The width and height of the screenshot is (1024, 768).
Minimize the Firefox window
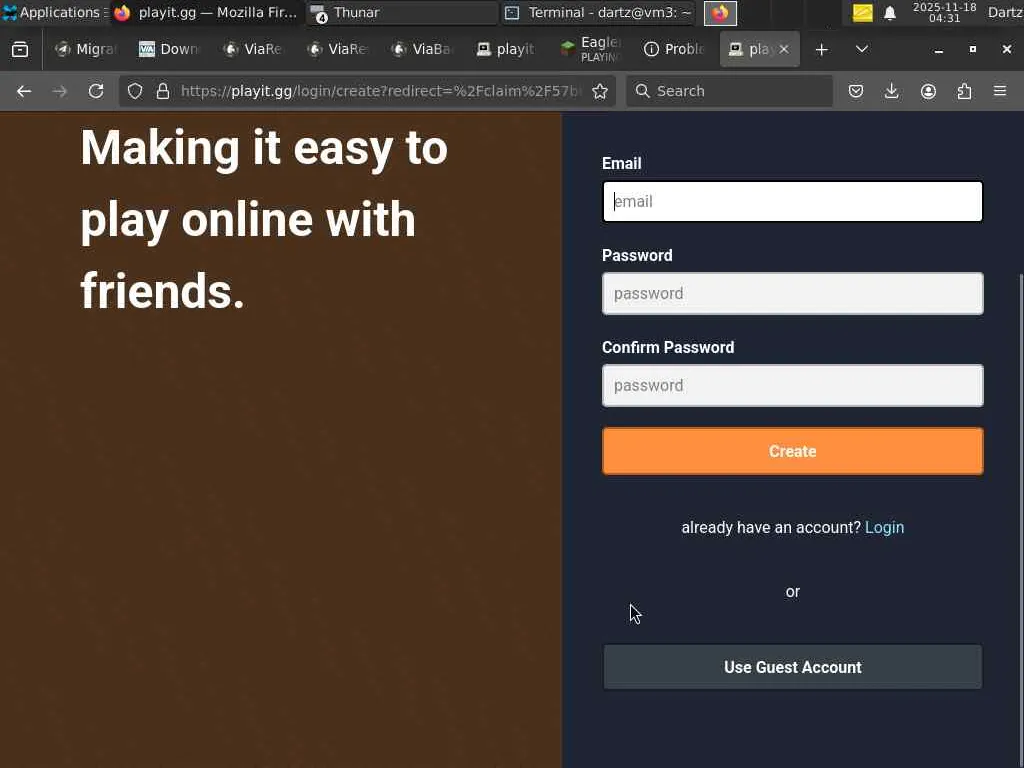coord(938,50)
